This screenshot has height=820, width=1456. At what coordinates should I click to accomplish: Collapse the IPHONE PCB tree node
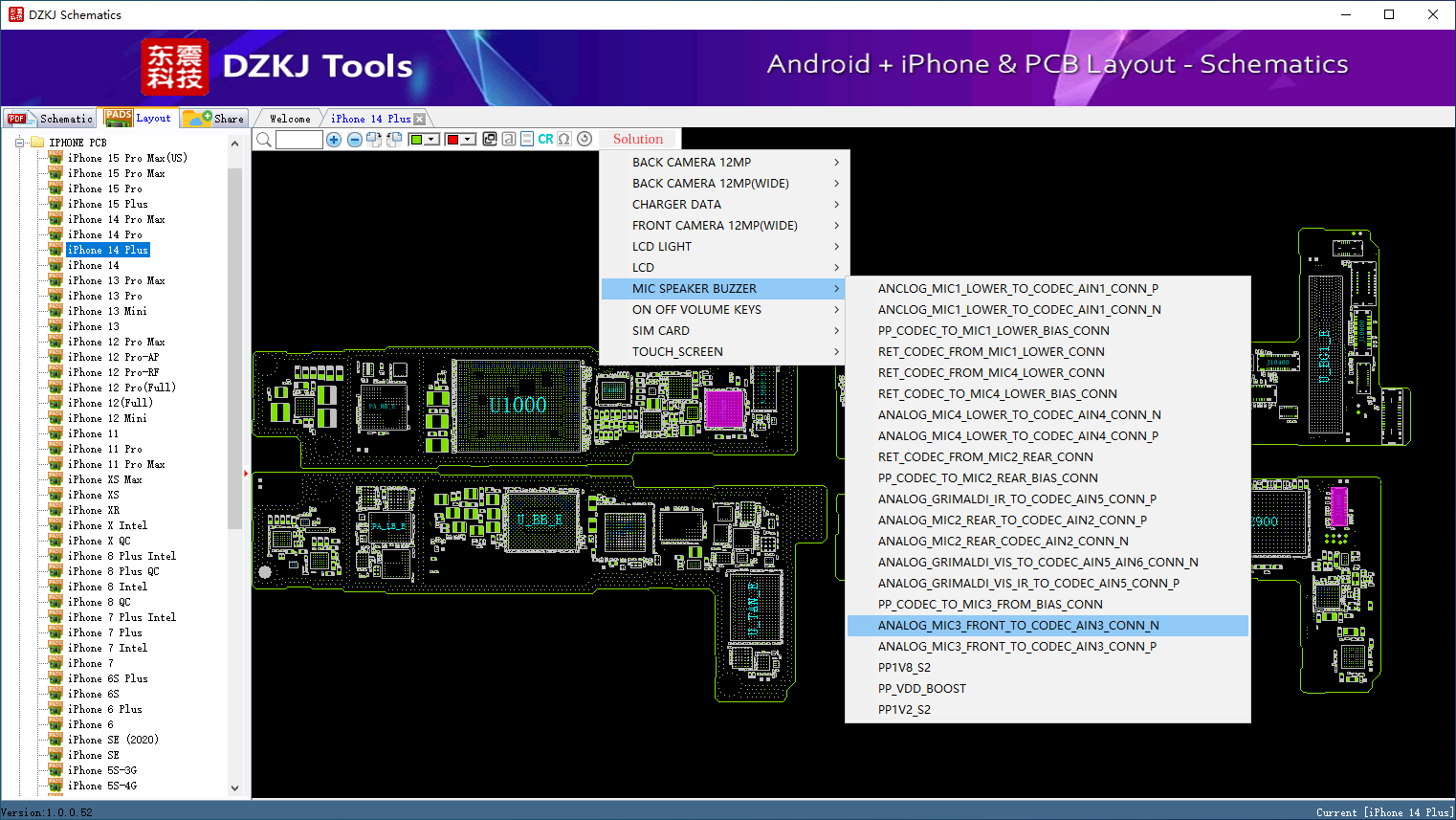pyautogui.click(x=19, y=143)
